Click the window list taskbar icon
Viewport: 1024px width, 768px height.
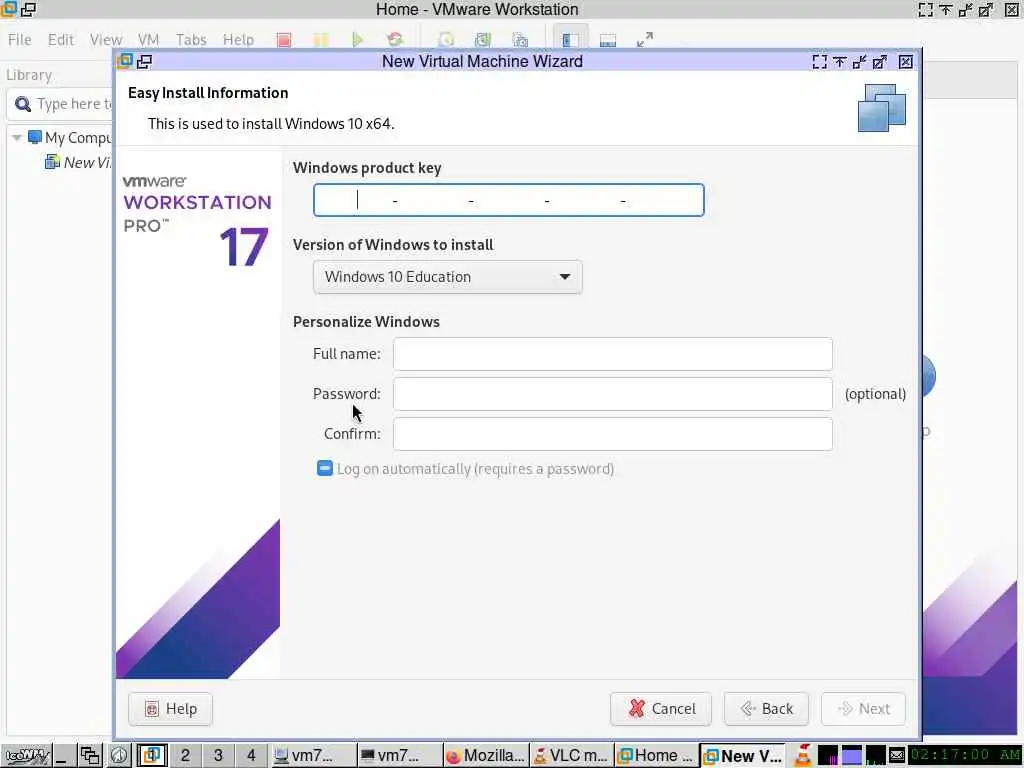click(x=90, y=756)
